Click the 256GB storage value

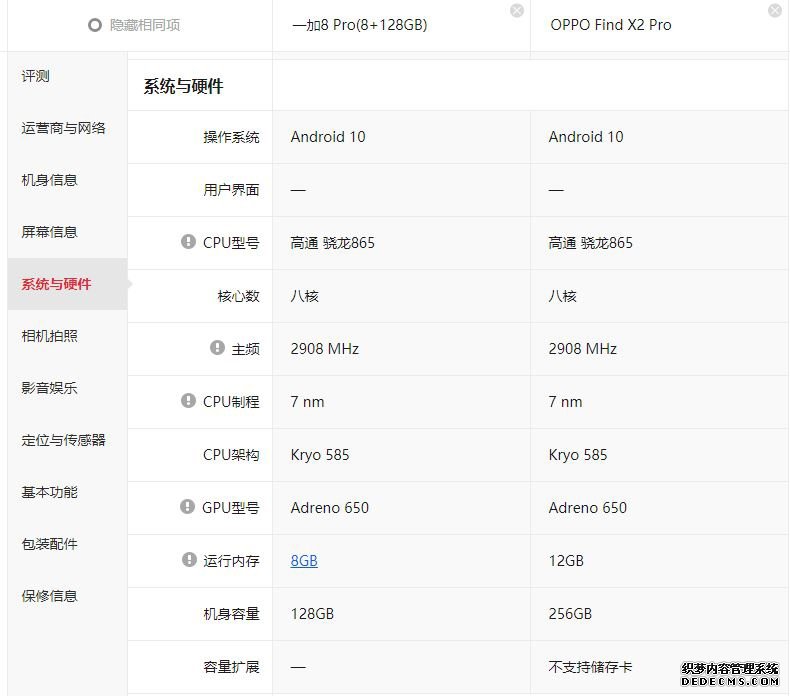click(x=570, y=614)
